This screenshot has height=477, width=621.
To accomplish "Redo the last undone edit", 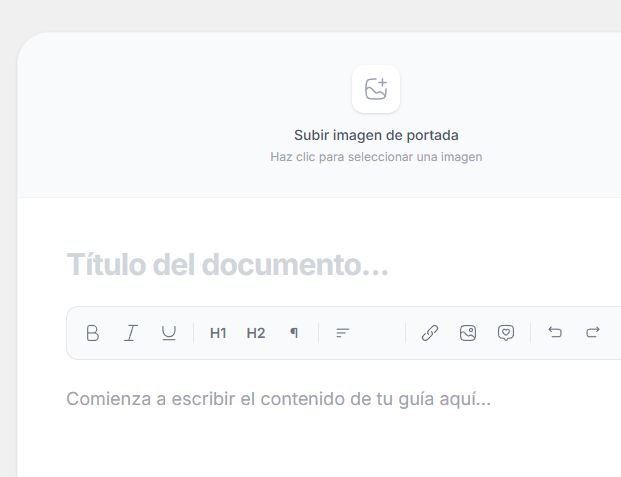I will point(593,333).
